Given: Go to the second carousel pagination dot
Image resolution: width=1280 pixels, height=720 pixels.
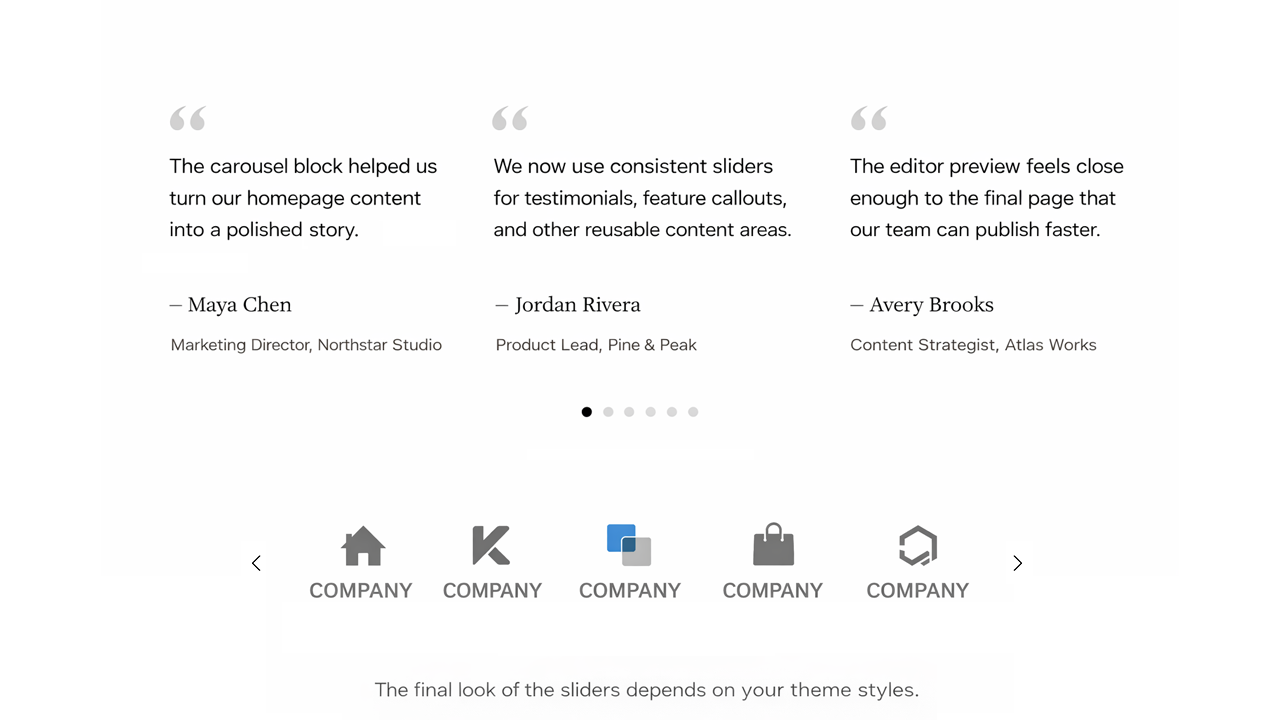Looking at the screenshot, I should pos(608,412).
